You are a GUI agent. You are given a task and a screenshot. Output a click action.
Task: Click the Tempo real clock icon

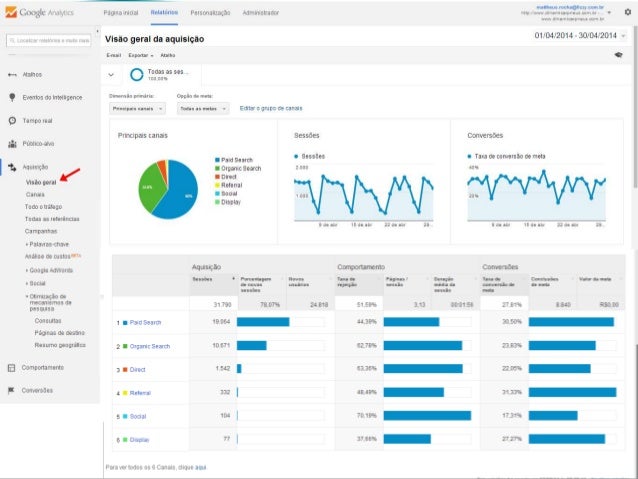(x=12, y=120)
